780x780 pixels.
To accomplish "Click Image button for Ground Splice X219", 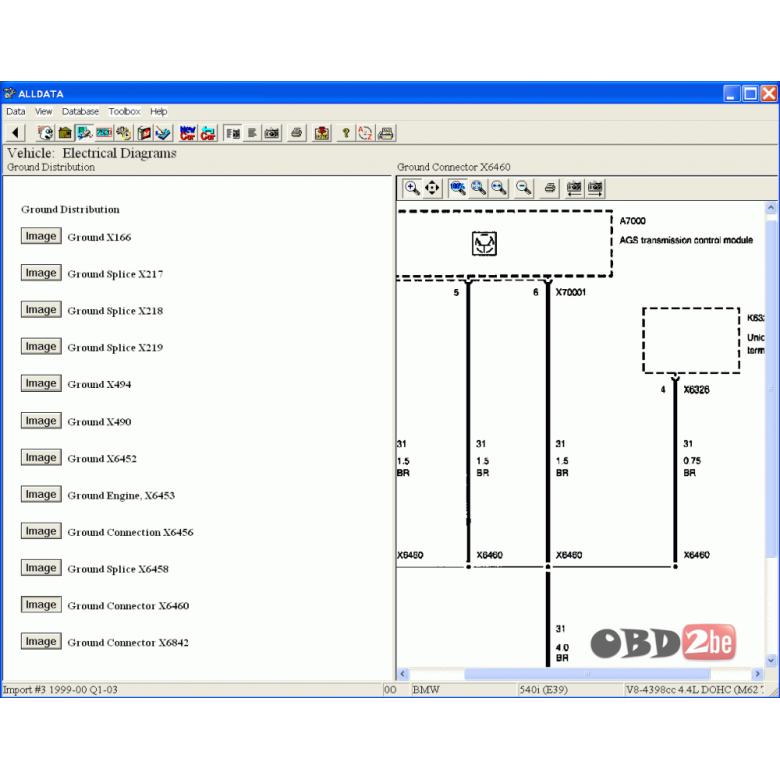I will point(41,346).
